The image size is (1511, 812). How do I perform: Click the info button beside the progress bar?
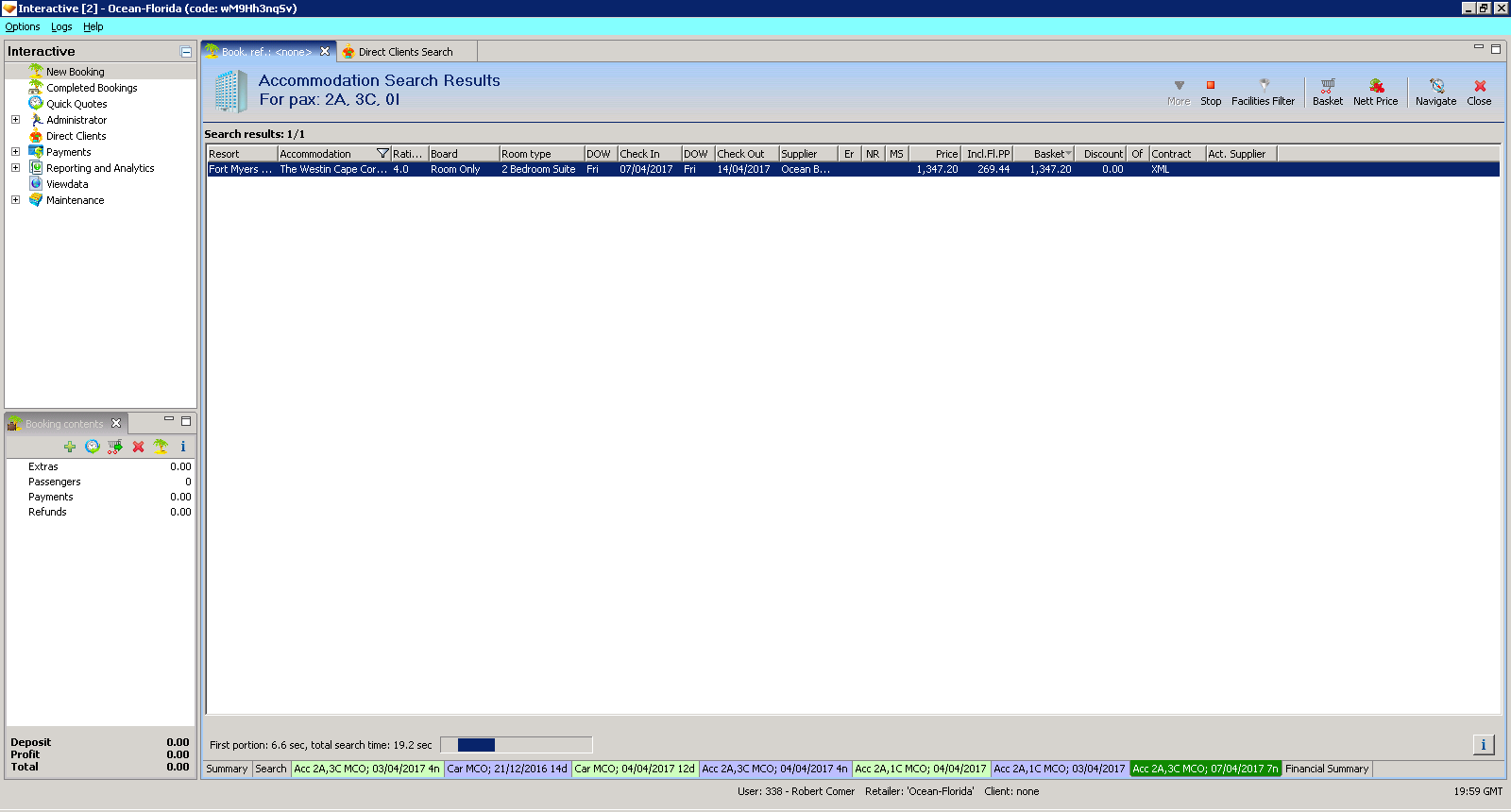[x=1484, y=745]
